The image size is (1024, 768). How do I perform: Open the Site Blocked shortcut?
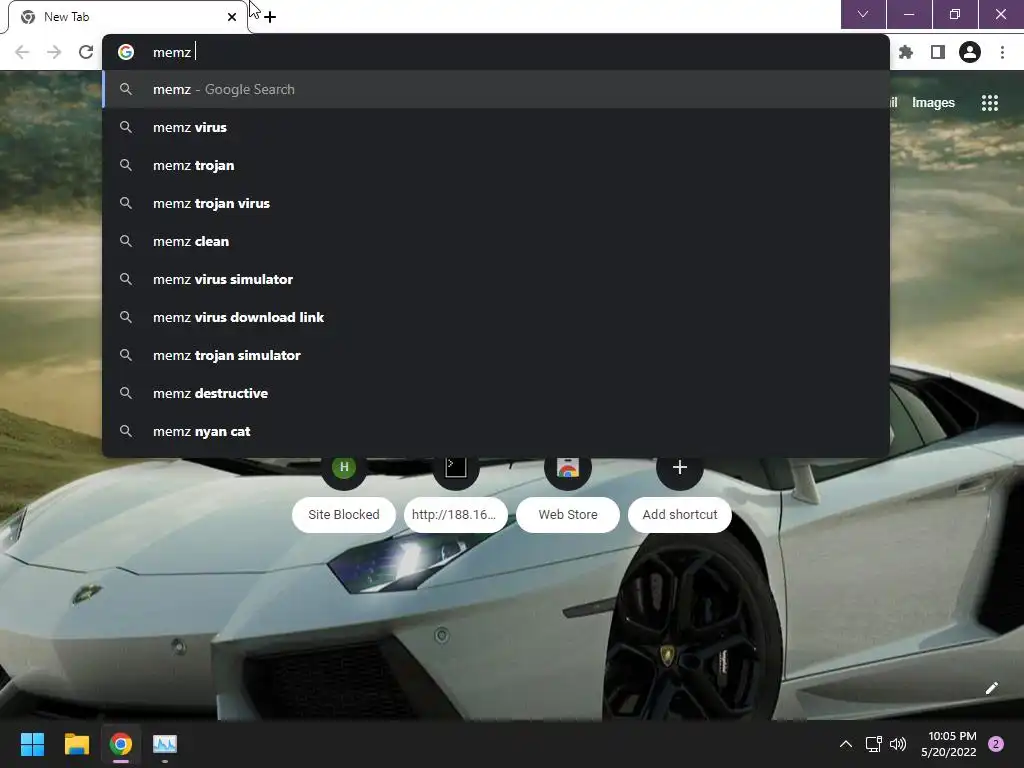click(344, 515)
